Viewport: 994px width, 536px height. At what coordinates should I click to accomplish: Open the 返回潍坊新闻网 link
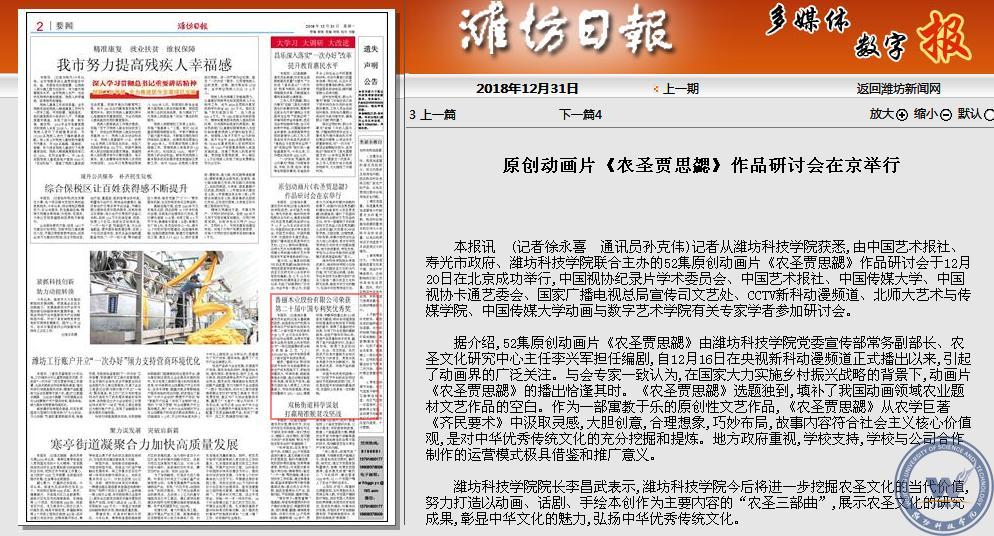tap(898, 89)
